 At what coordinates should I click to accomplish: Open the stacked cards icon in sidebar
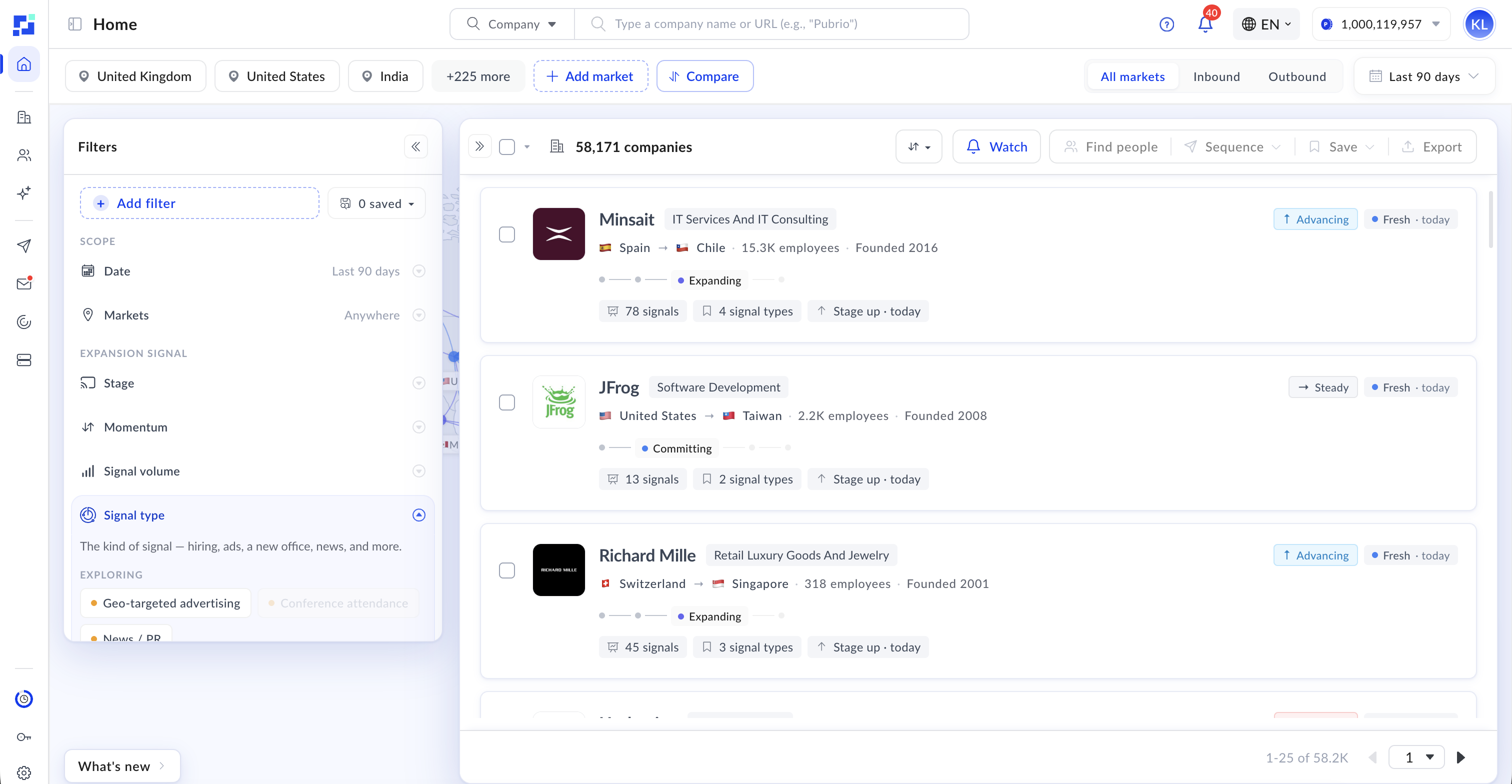point(24,359)
